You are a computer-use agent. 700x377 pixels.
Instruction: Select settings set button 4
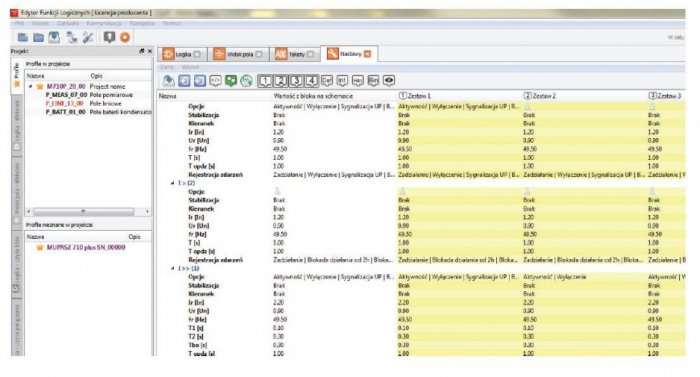312,81
